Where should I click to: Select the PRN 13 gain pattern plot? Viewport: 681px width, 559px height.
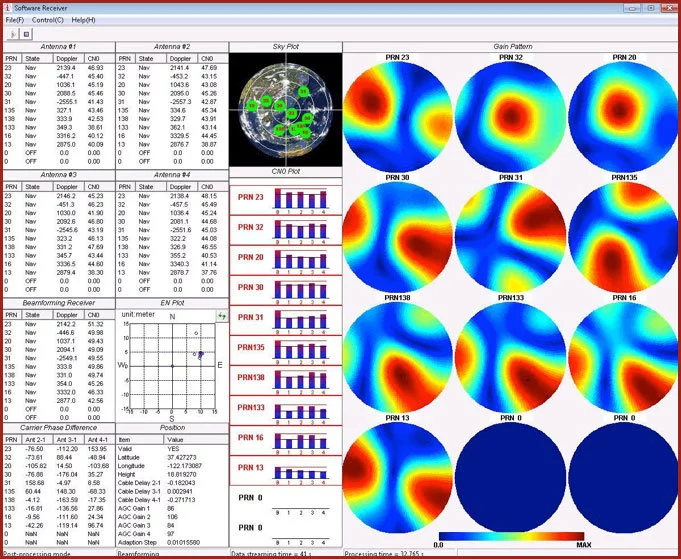(397, 477)
